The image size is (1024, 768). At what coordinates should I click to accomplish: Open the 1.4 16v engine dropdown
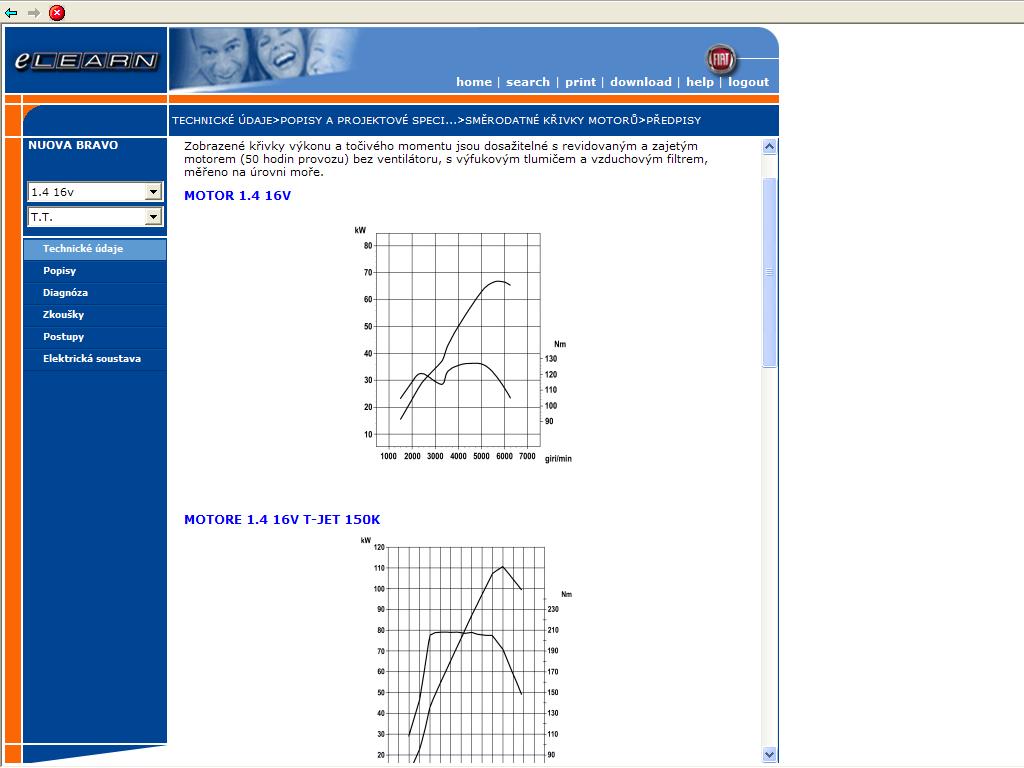tap(153, 192)
